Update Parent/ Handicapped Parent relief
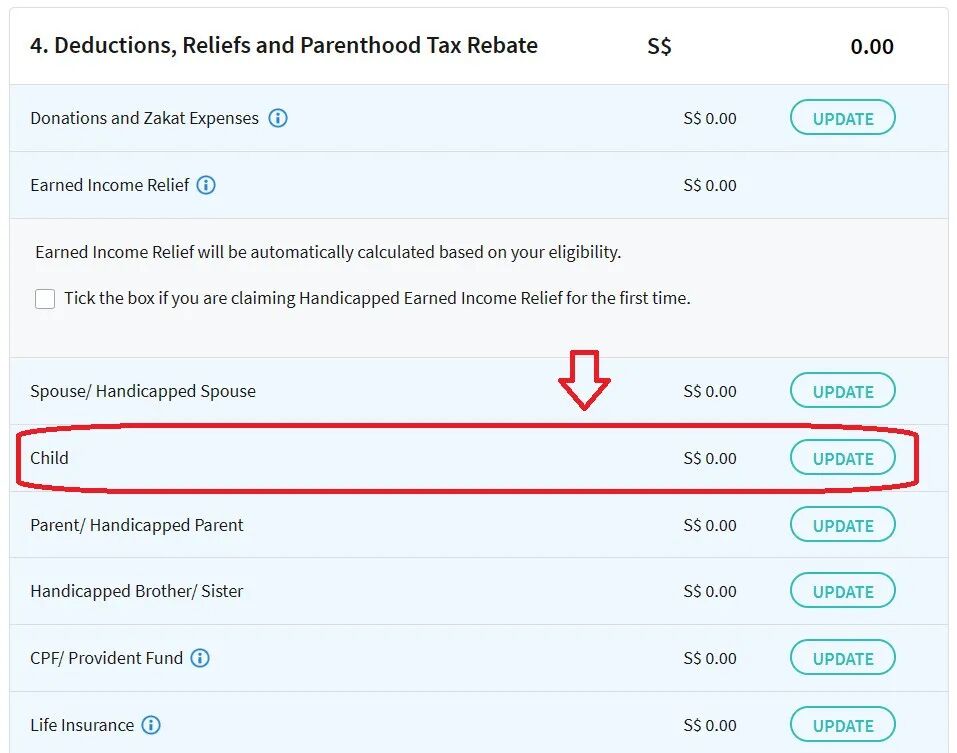957x753 pixels. click(x=842, y=525)
